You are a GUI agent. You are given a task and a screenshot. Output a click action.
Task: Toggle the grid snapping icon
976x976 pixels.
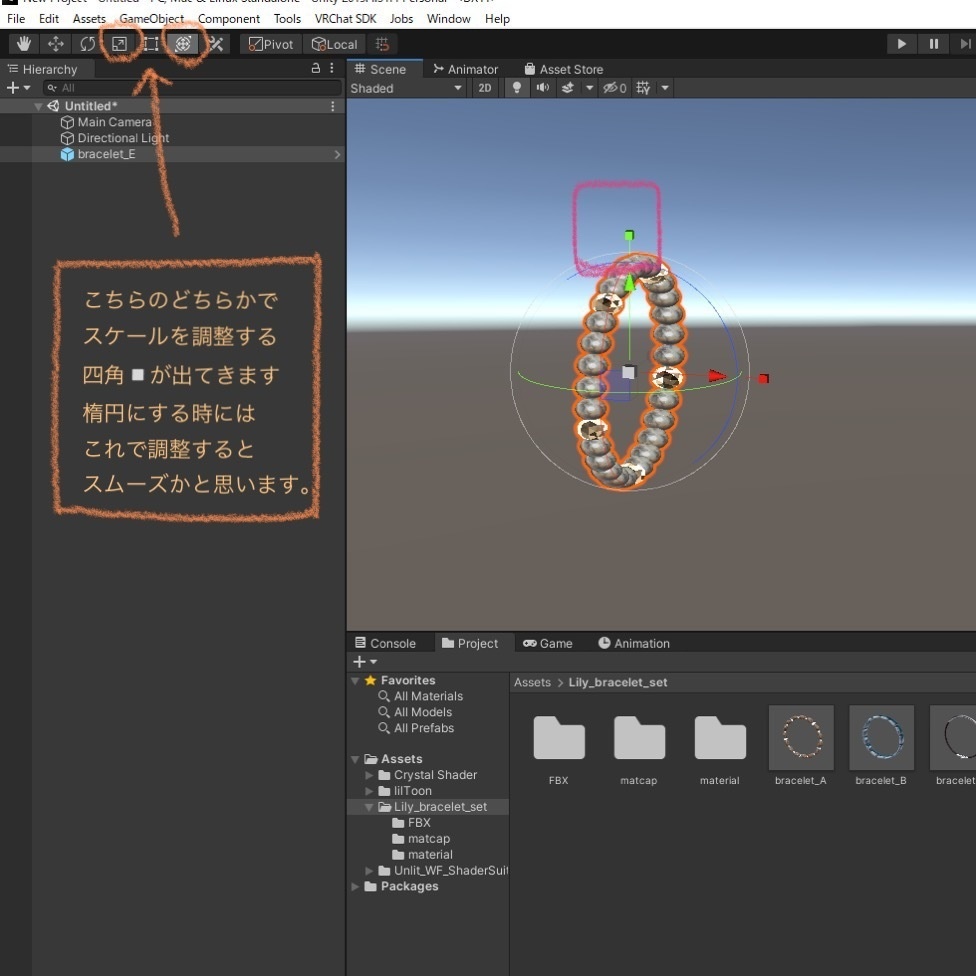[382, 44]
